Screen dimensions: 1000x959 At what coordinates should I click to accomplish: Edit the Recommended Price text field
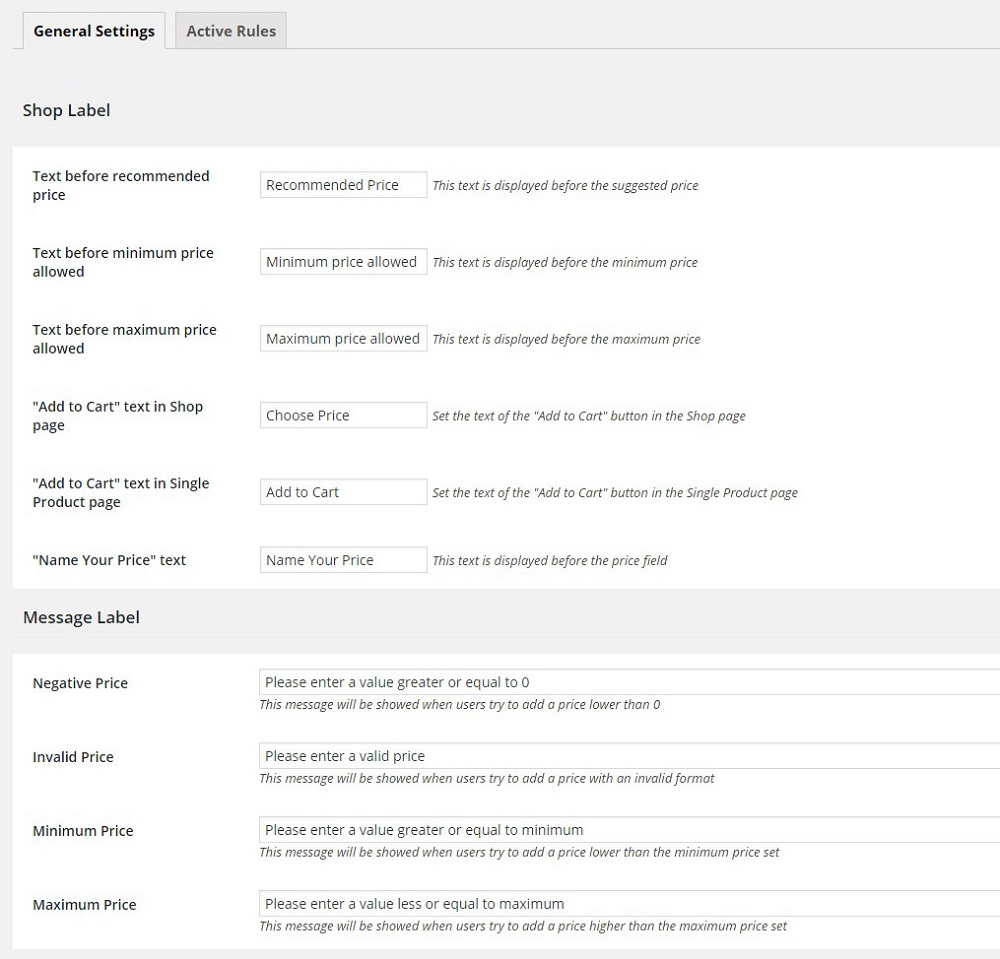pos(343,185)
